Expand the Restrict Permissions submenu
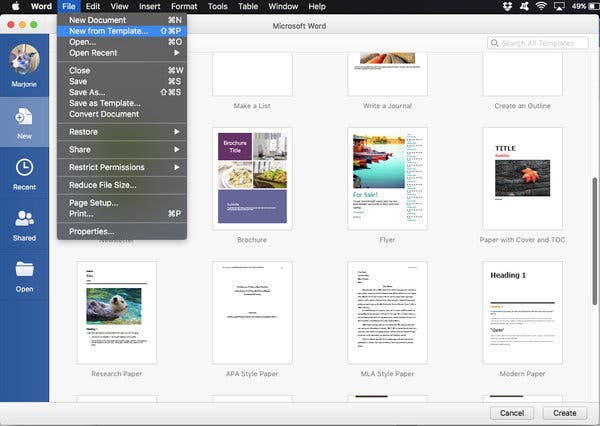The image size is (600, 426). pos(122,167)
